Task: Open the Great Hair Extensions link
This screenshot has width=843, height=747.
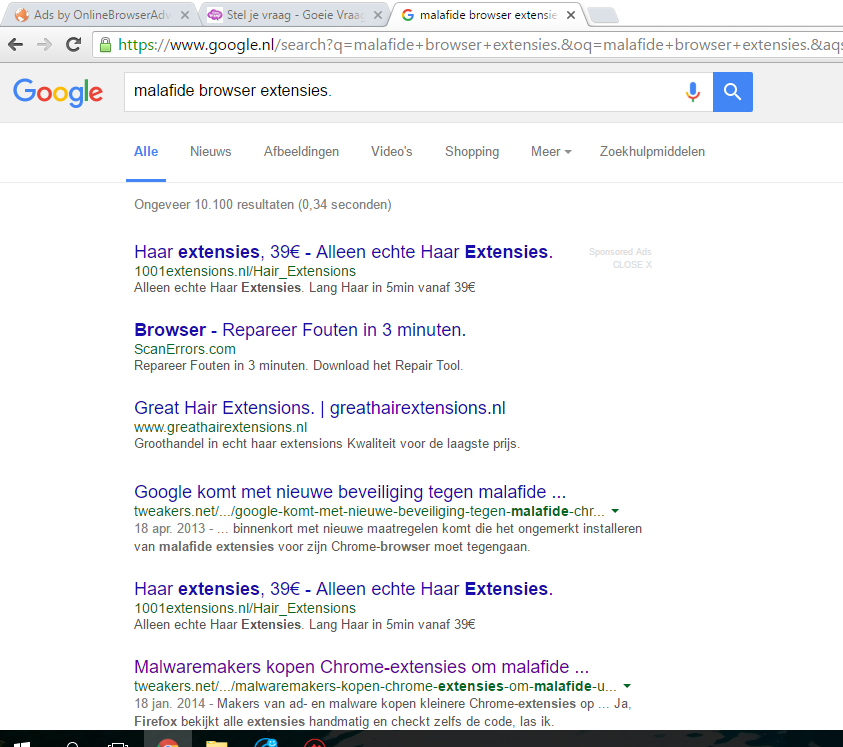Action: (x=320, y=408)
